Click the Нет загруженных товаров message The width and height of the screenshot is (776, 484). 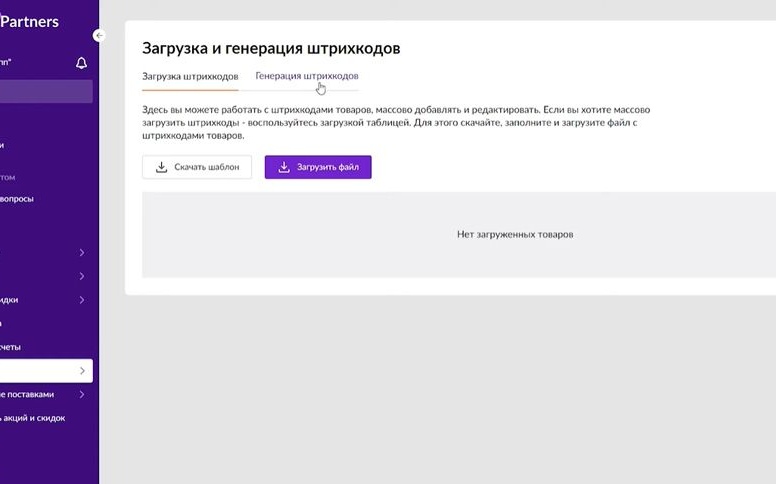(x=515, y=235)
